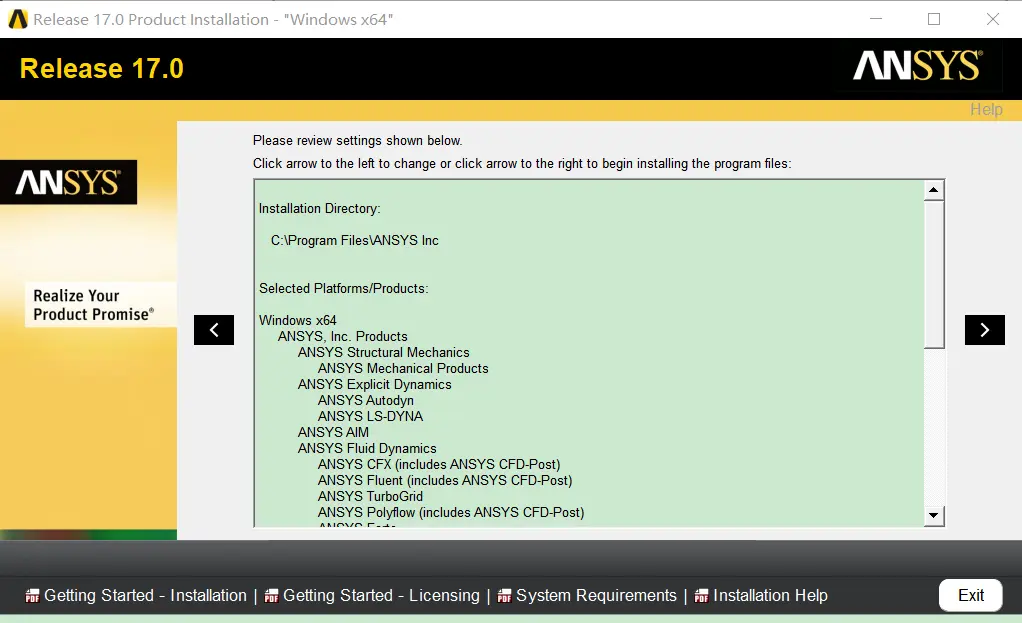This screenshot has width=1022, height=623.
Task: Select 'ANSYS CFX (includes ANSYS CFD-Post)' line
Action: (439, 465)
